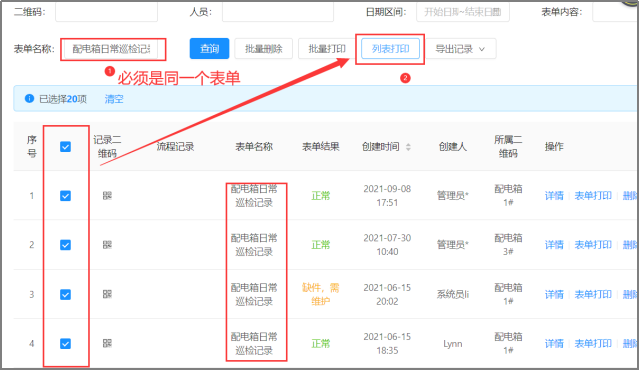Screen dimensions: 640x371
Task: Open QR code icon in row 4
Action: tap(107, 344)
